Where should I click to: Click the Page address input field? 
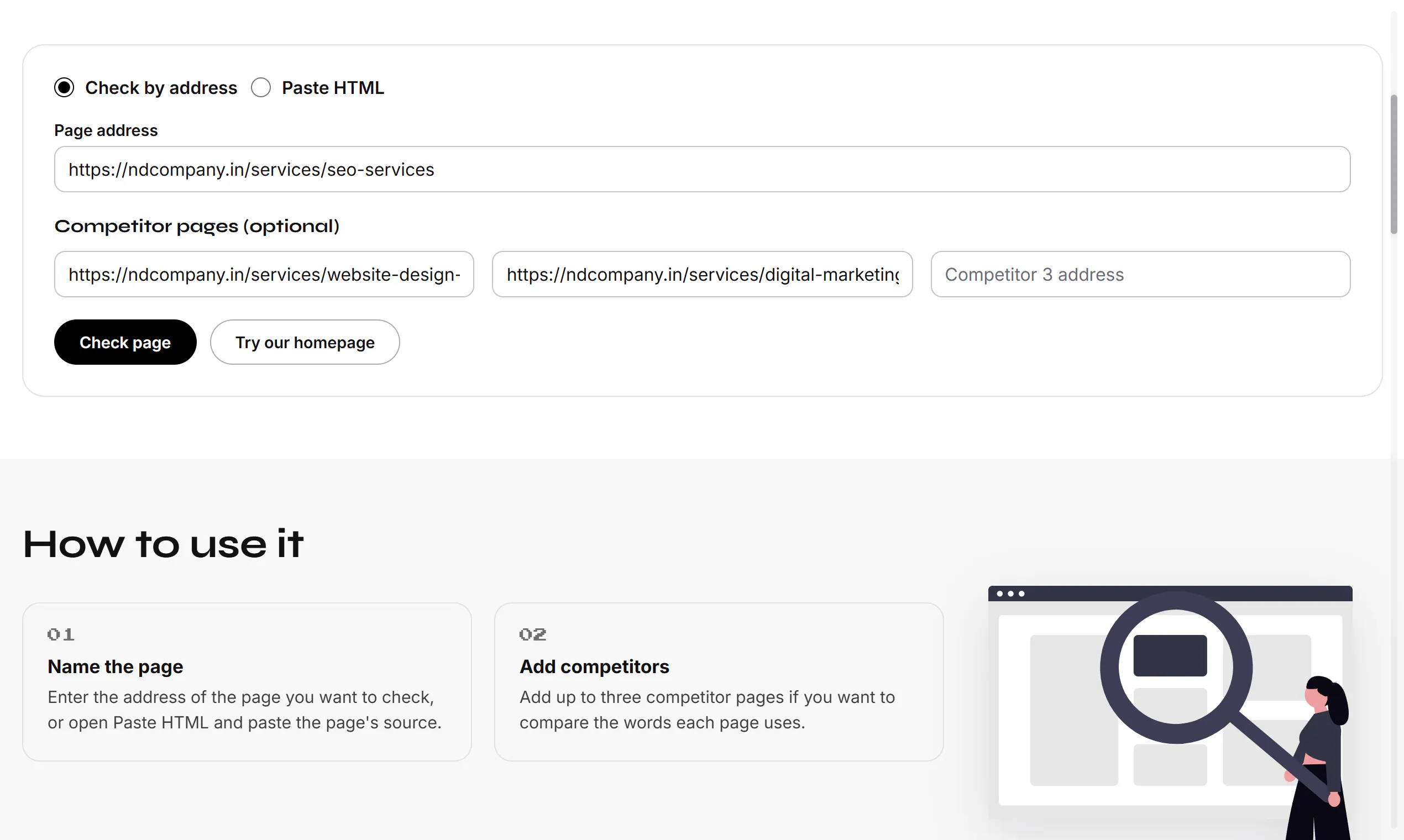[702, 169]
